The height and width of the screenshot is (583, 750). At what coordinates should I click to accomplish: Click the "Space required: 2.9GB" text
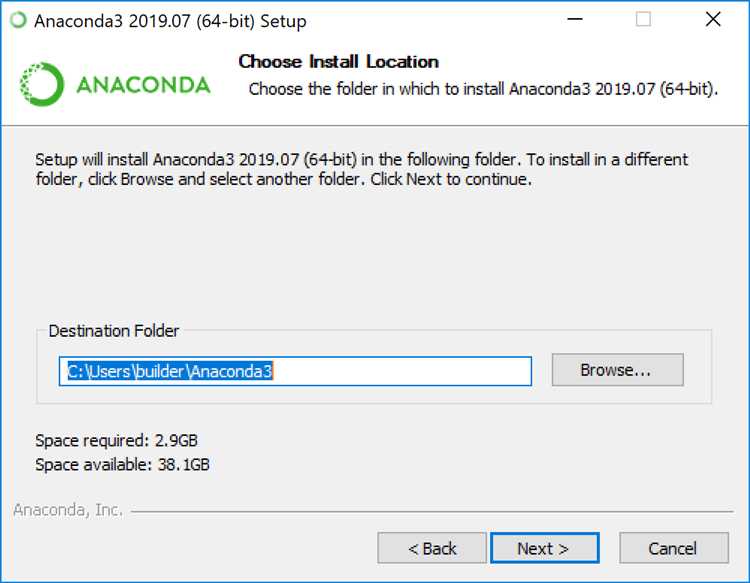pyautogui.click(x=123, y=441)
